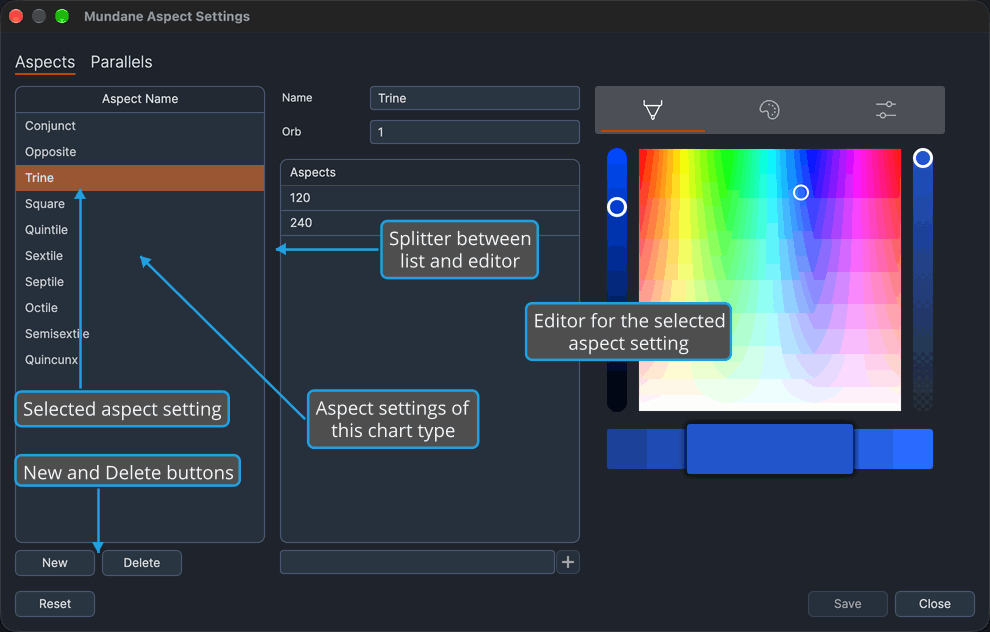Select the Conjunct aspect row
990x632 pixels.
coord(140,126)
